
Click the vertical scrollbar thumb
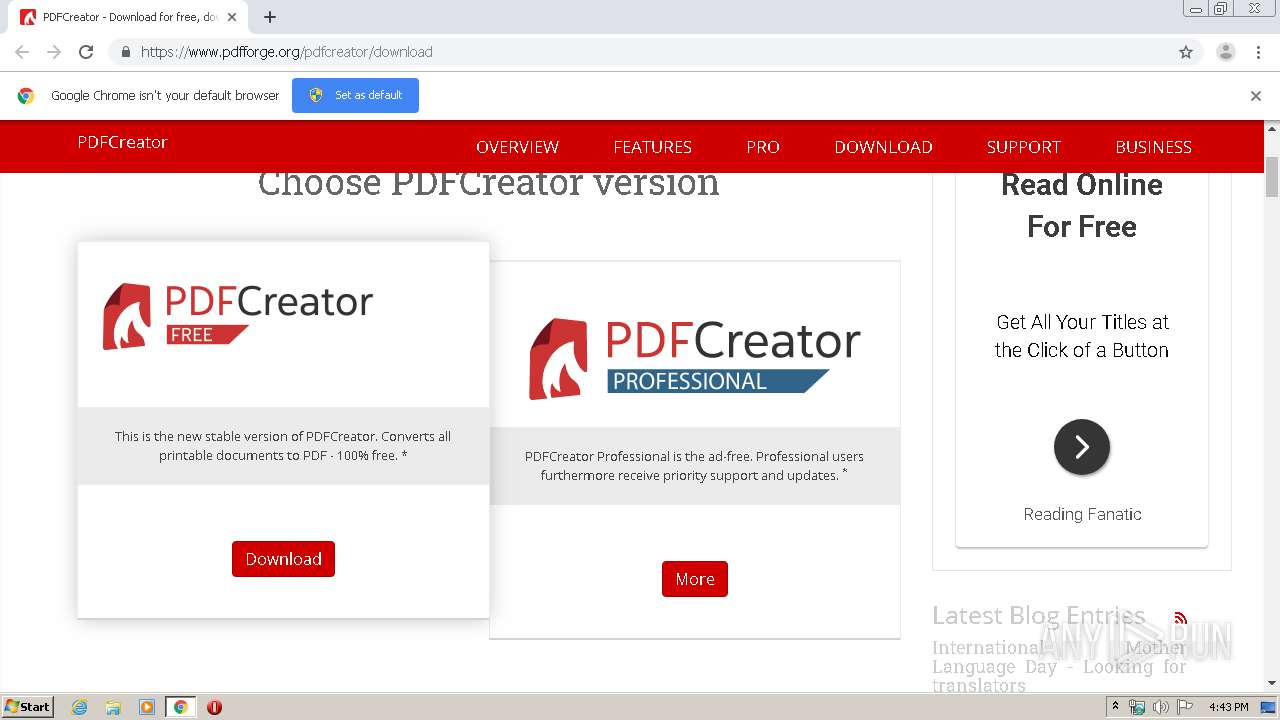pyautogui.click(x=1272, y=177)
